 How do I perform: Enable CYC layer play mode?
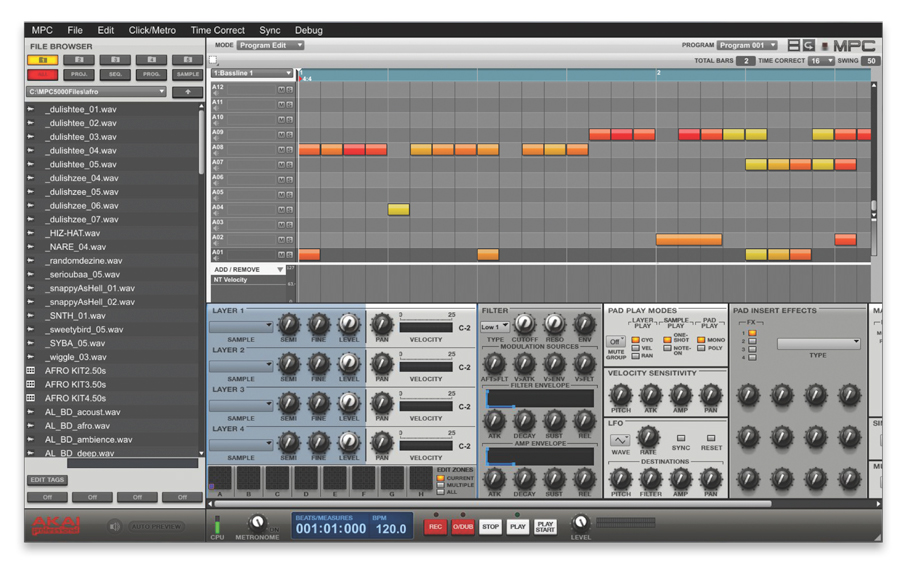[x=635, y=340]
